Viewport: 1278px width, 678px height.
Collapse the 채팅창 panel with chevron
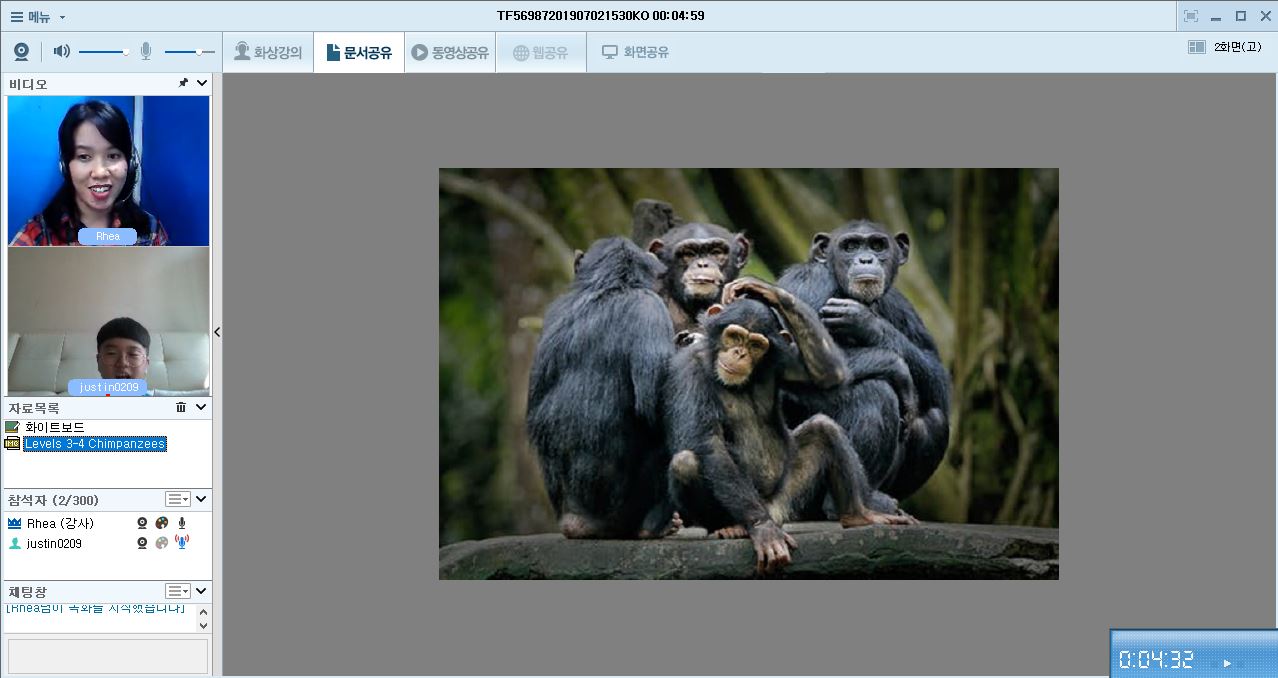click(201, 591)
